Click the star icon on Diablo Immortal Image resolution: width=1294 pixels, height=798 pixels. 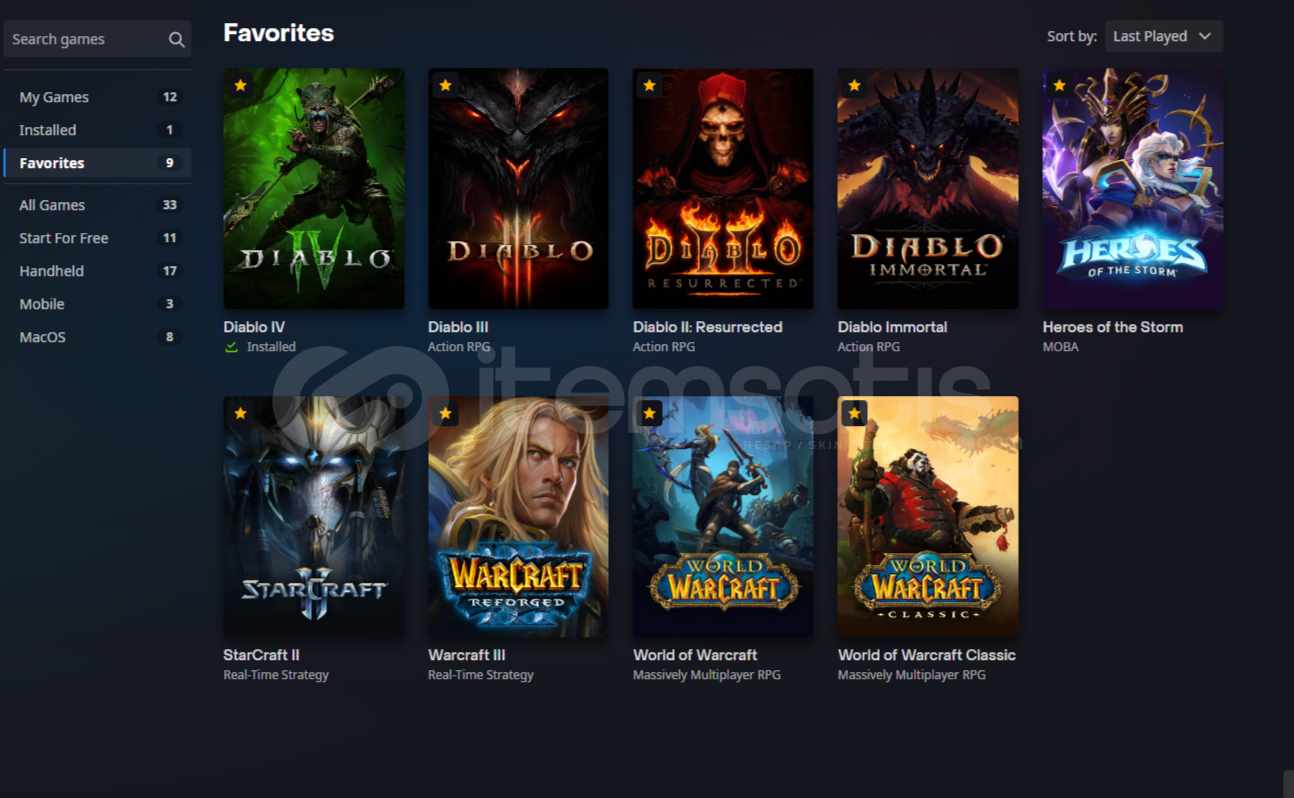click(854, 85)
